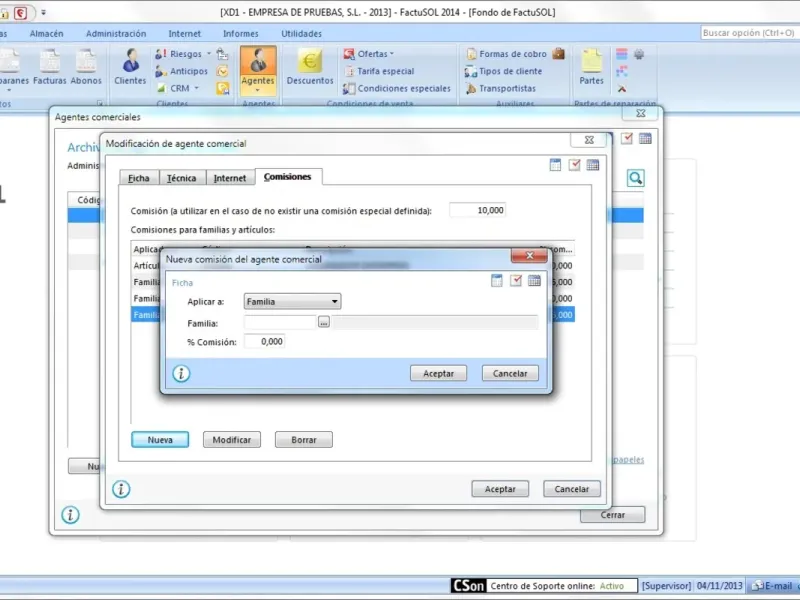
Task: Click the magnifier search icon in Agentes comerciales
Action: tap(635, 178)
